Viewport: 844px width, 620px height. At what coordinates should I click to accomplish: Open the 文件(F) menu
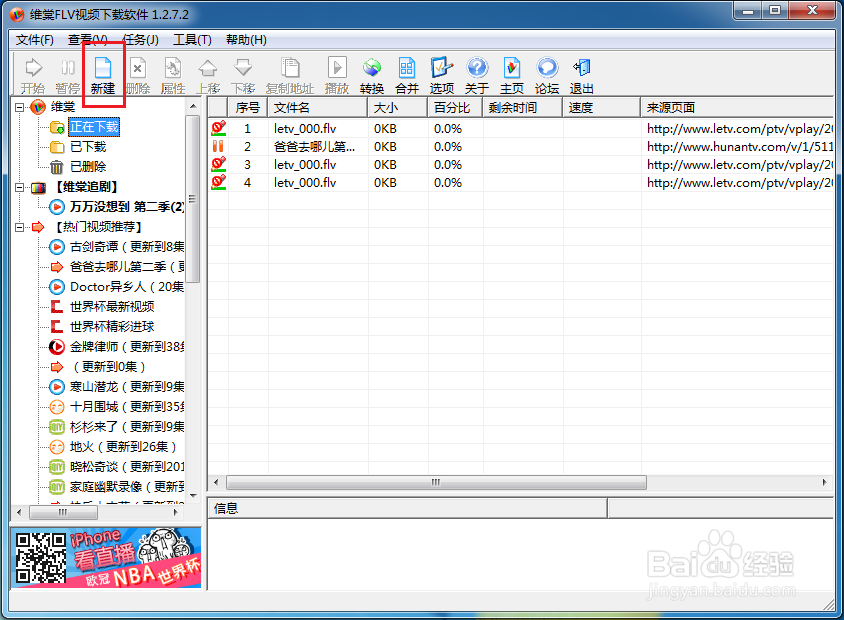tap(34, 40)
